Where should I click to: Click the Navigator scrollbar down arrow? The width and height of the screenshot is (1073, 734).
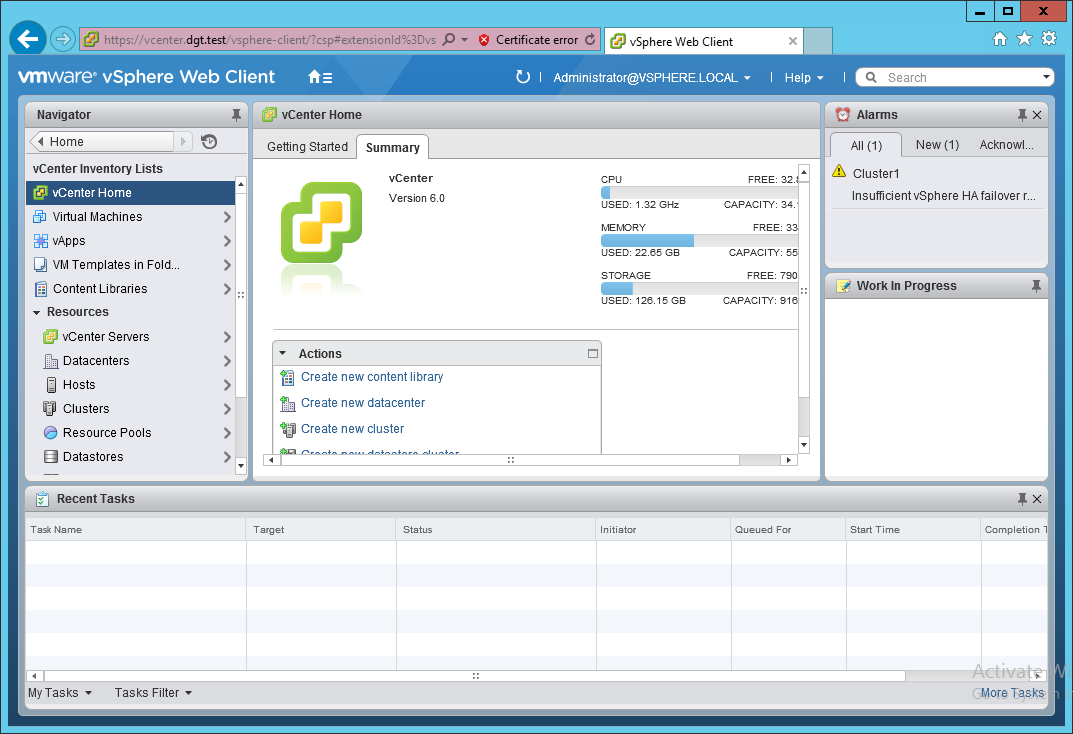point(241,466)
